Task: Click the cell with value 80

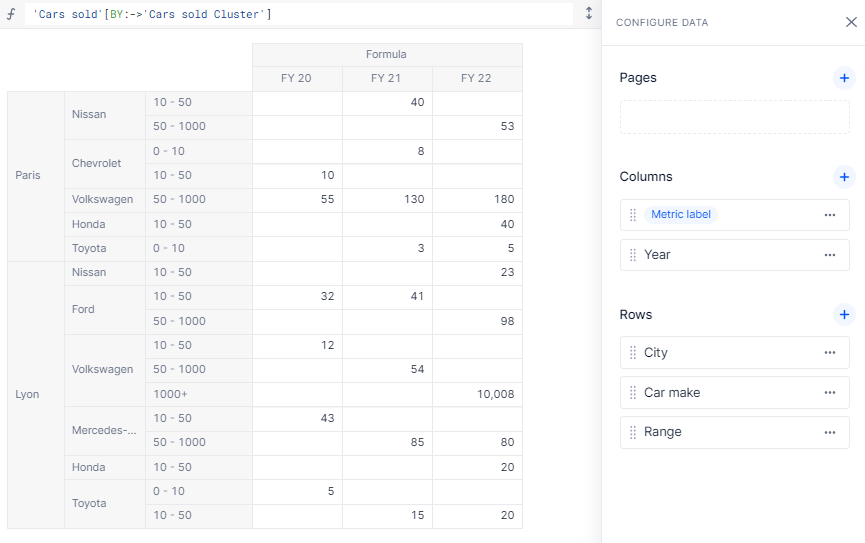Action: [x=477, y=443]
